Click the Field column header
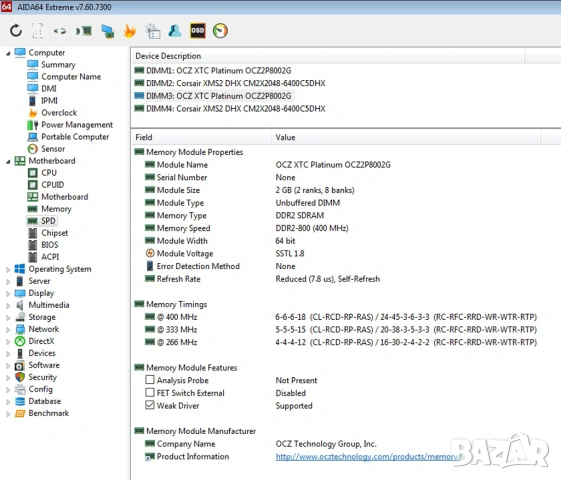This screenshot has width=561, height=480. [x=201, y=137]
